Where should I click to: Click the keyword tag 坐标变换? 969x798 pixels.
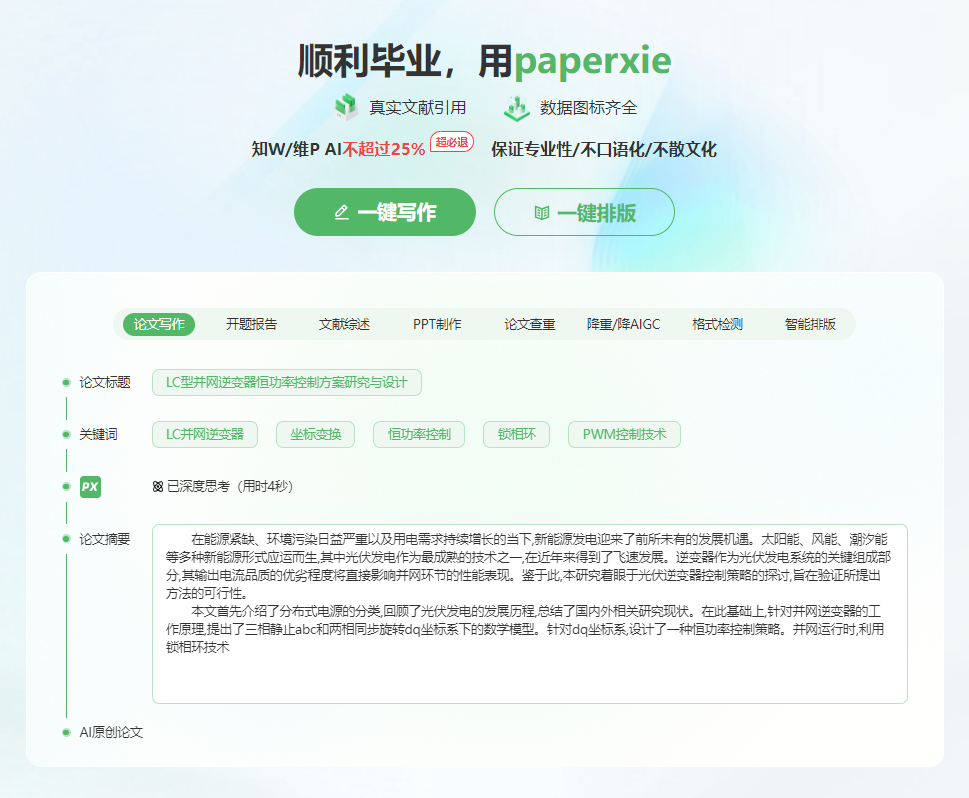(x=315, y=435)
